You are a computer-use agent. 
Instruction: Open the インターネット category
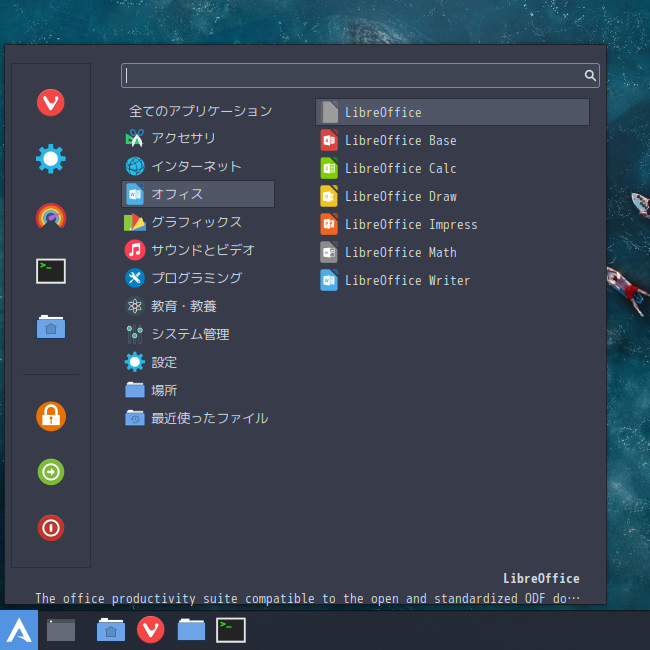(198, 166)
